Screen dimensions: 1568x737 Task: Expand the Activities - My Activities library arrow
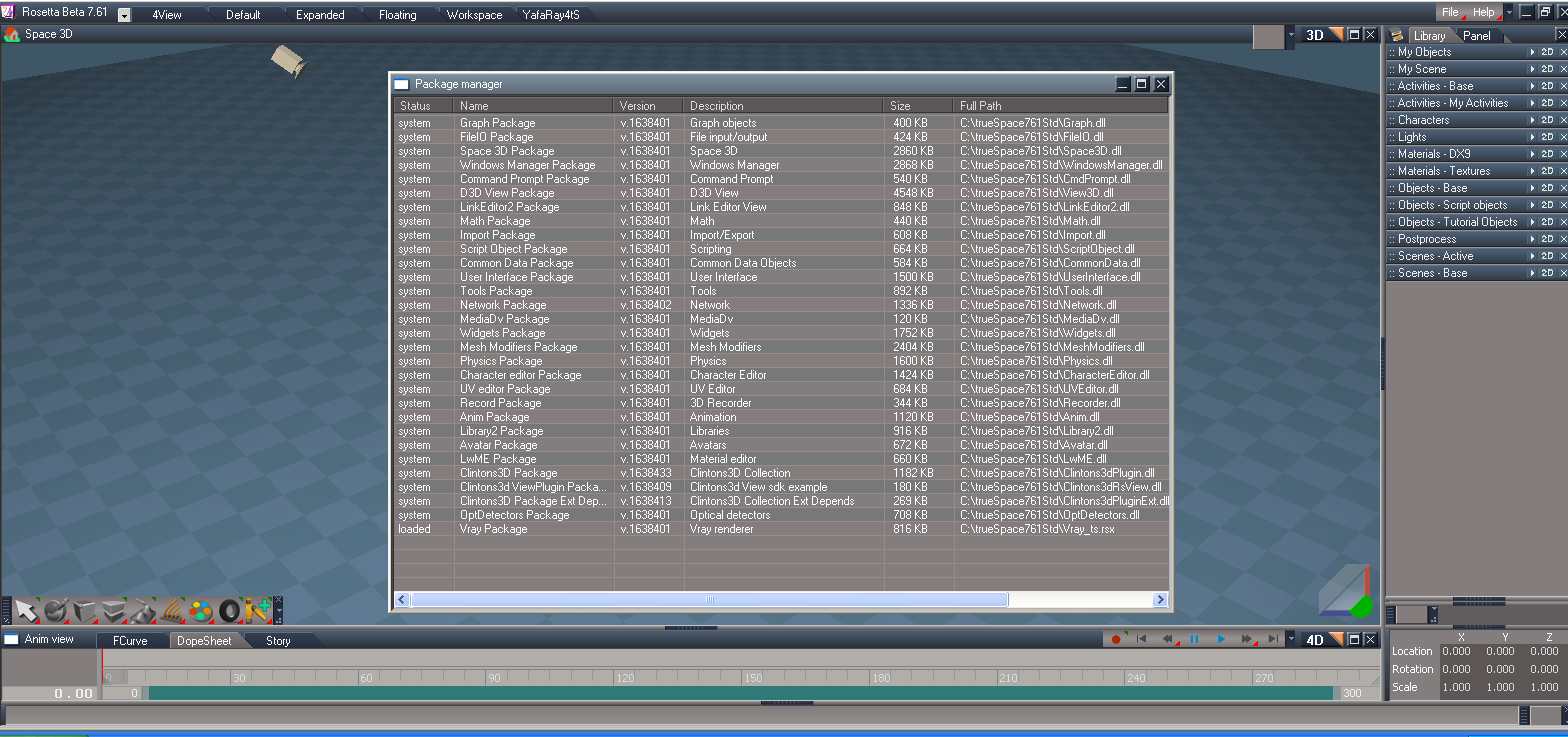tap(1532, 103)
